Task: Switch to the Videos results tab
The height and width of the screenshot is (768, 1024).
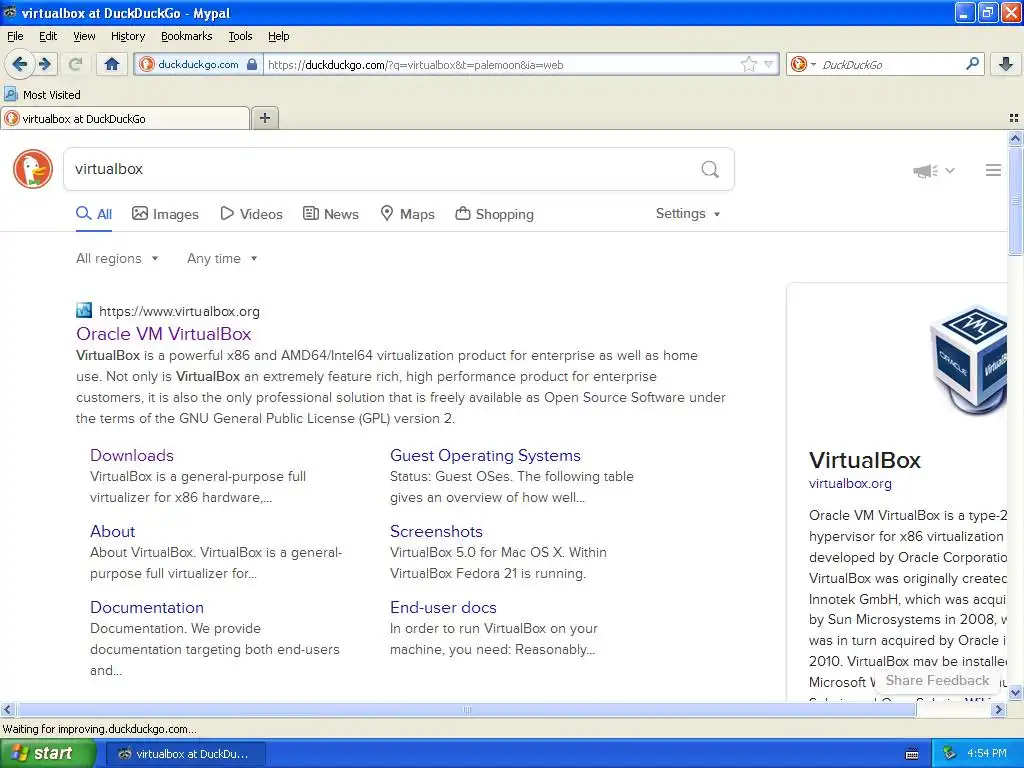Action: pos(251,214)
